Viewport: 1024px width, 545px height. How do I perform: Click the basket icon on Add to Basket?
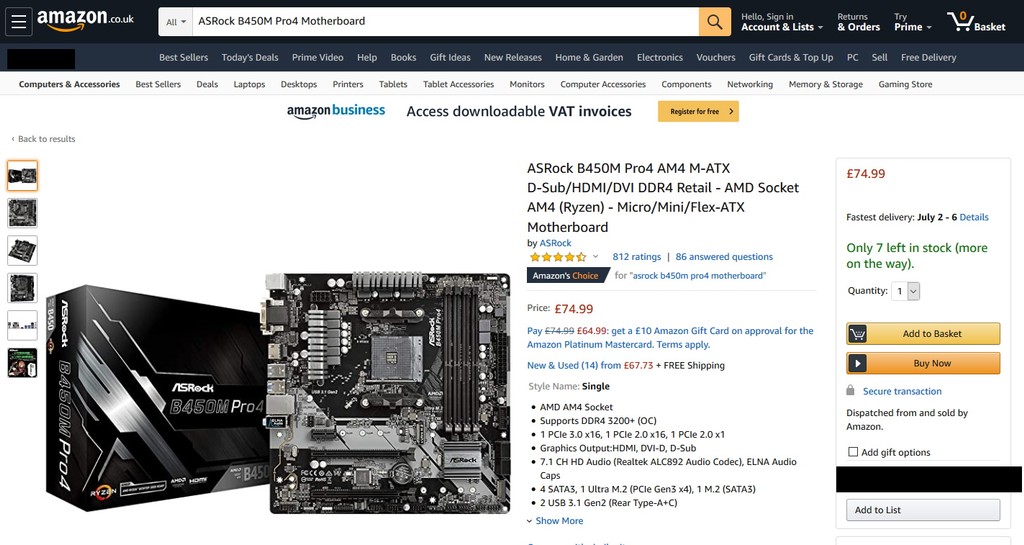[x=857, y=334]
